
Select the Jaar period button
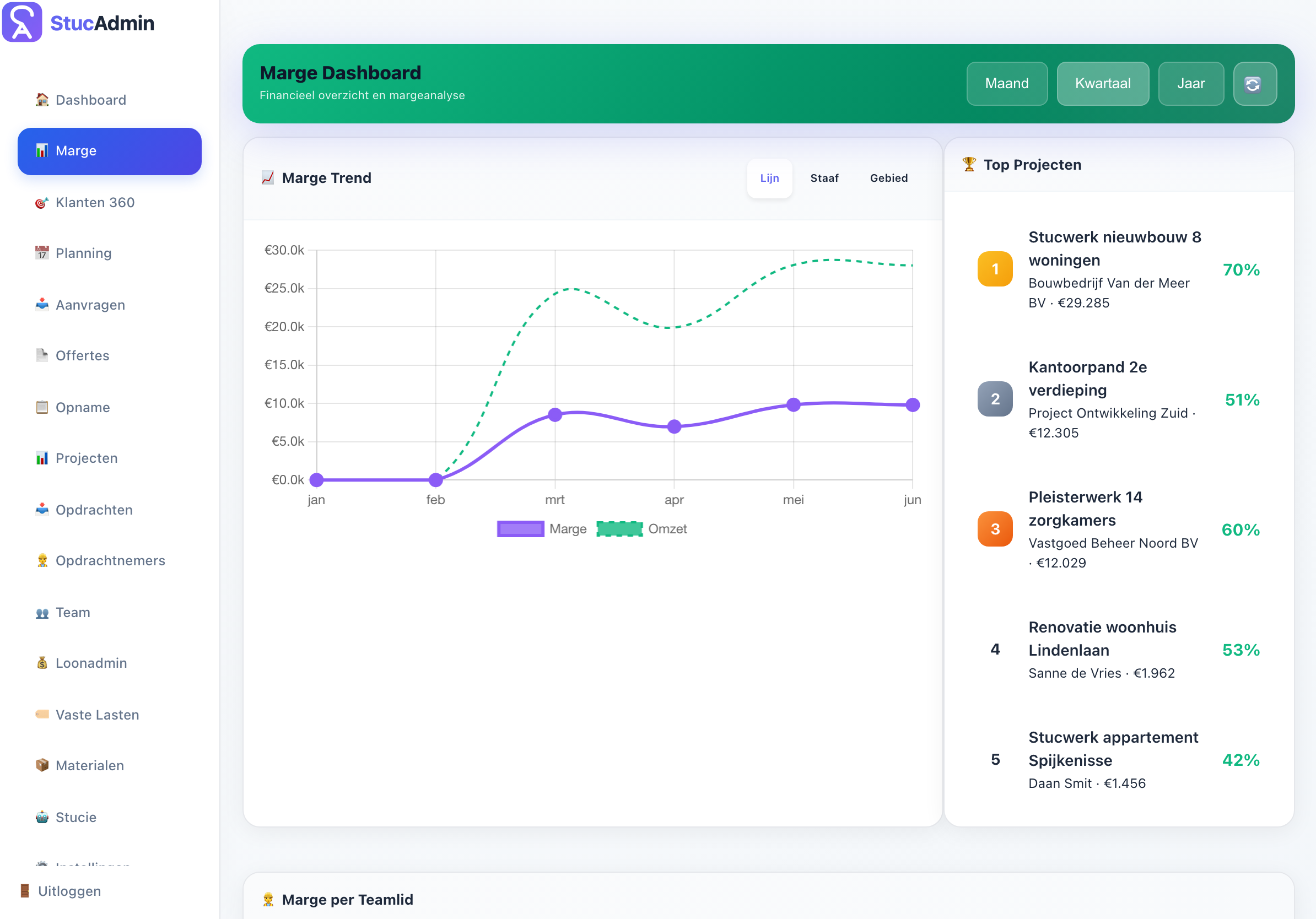tap(1190, 84)
